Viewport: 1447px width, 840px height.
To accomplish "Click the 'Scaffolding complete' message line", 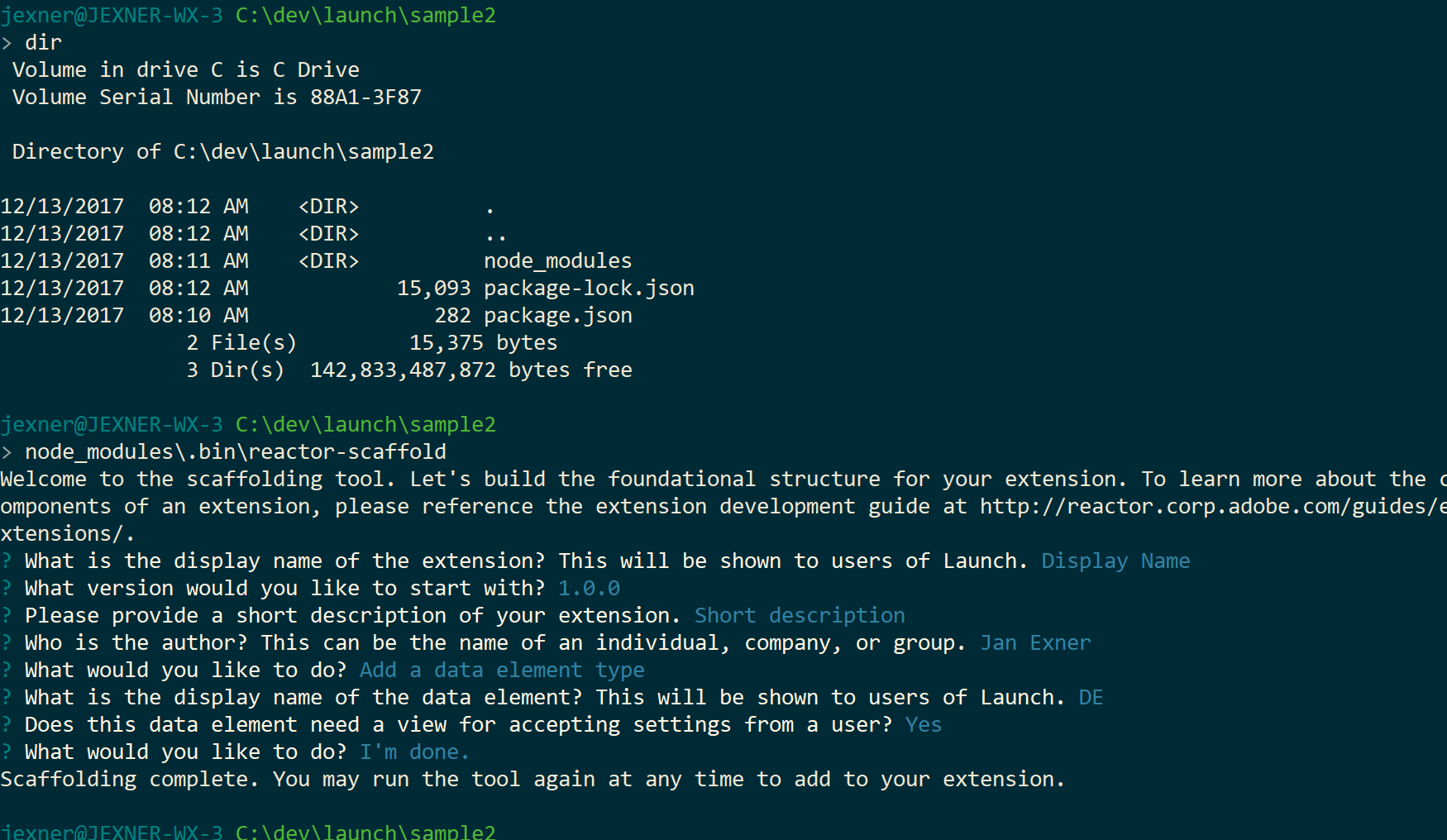I will tap(532, 779).
